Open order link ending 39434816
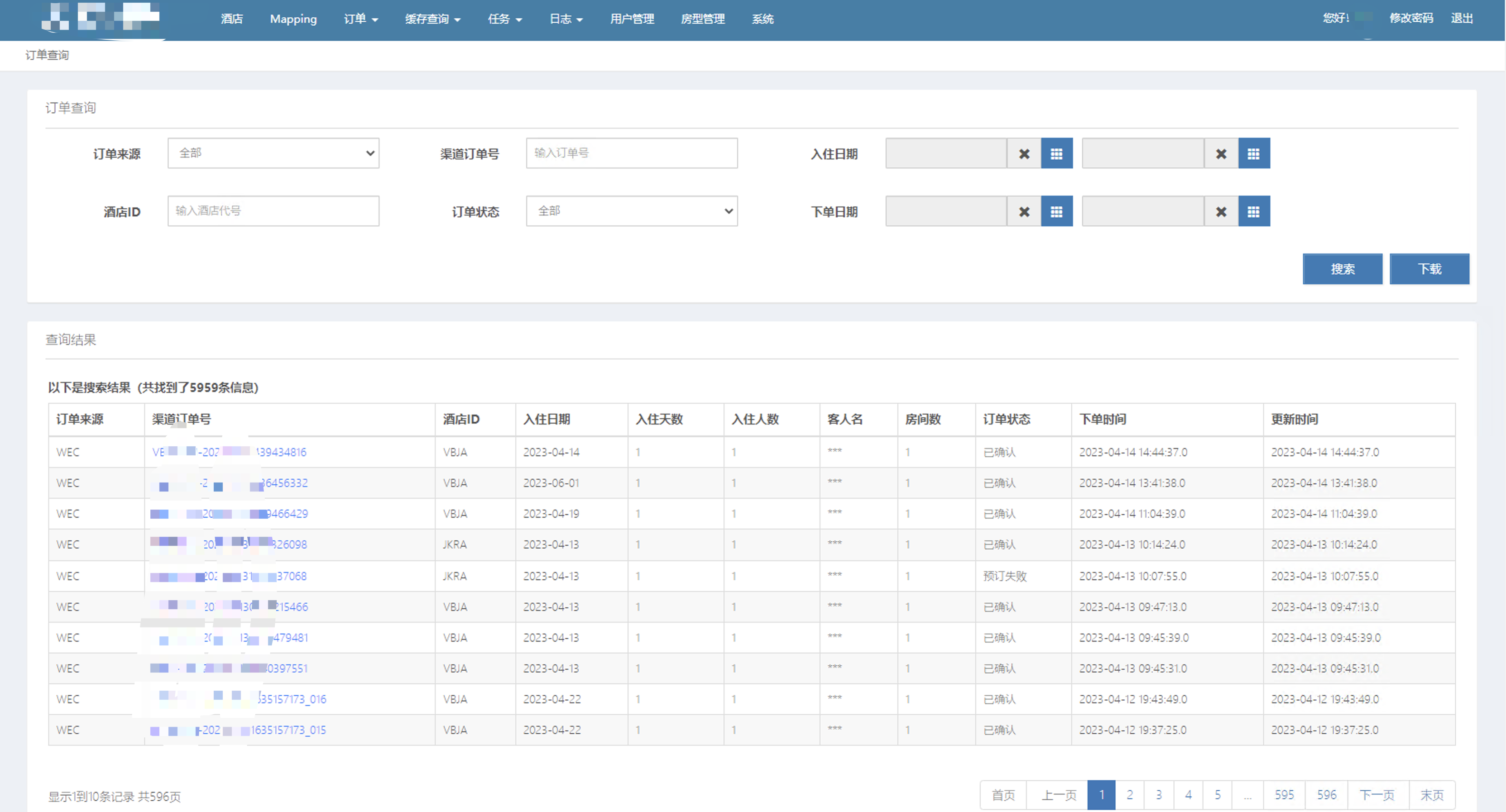The height and width of the screenshot is (812, 1506). [229, 452]
